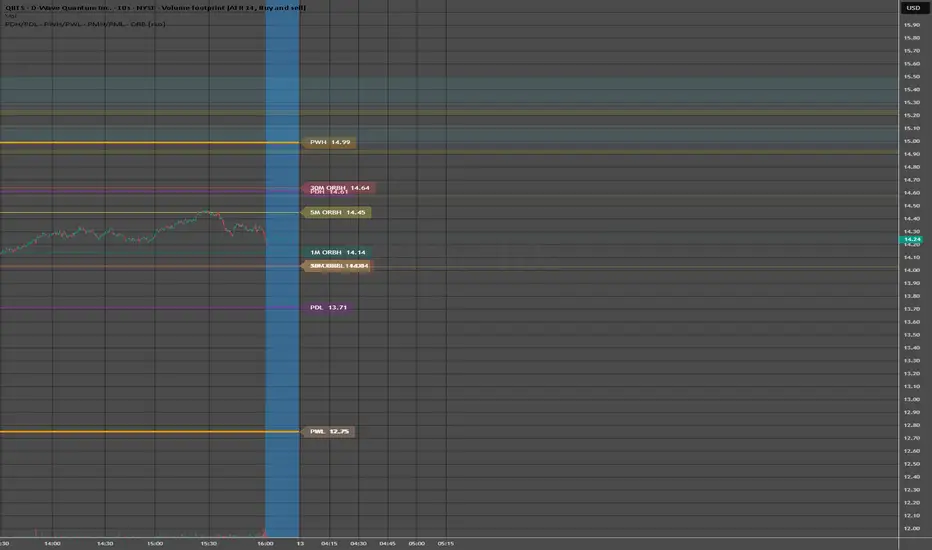The width and height of the screenshot is (932, 550).
Task: Click the PDL 13.71 level label
Action: (328, 307)
